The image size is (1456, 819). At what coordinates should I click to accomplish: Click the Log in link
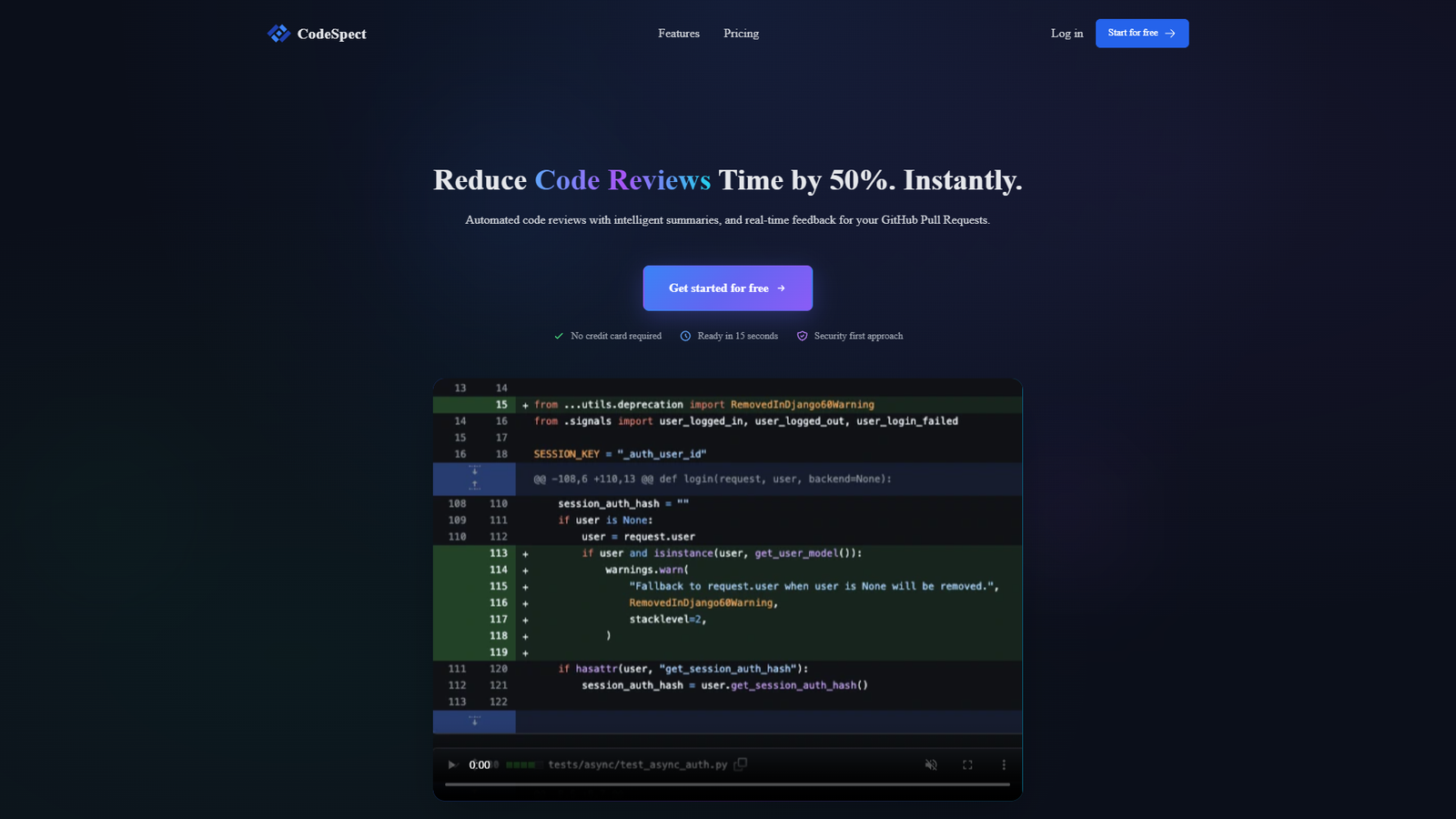(x=1067, y=34)
